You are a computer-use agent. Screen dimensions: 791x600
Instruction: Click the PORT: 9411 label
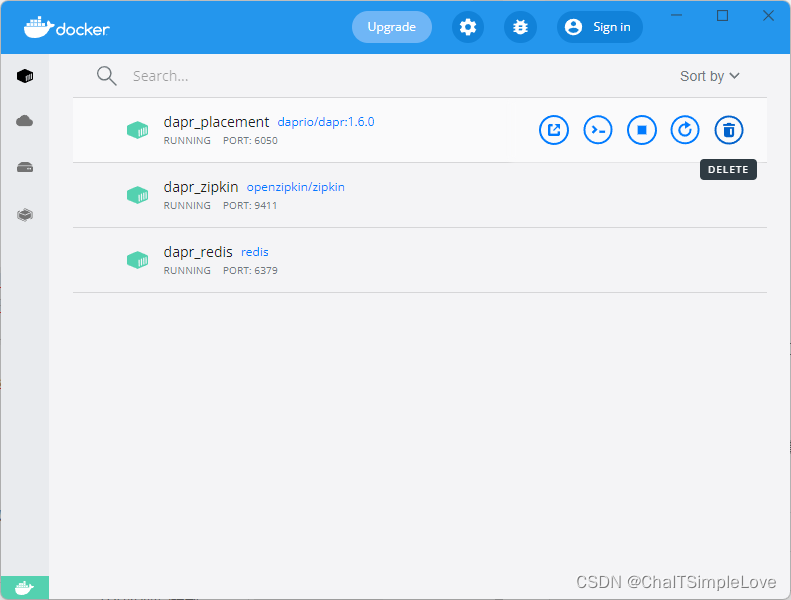(250, 206)
